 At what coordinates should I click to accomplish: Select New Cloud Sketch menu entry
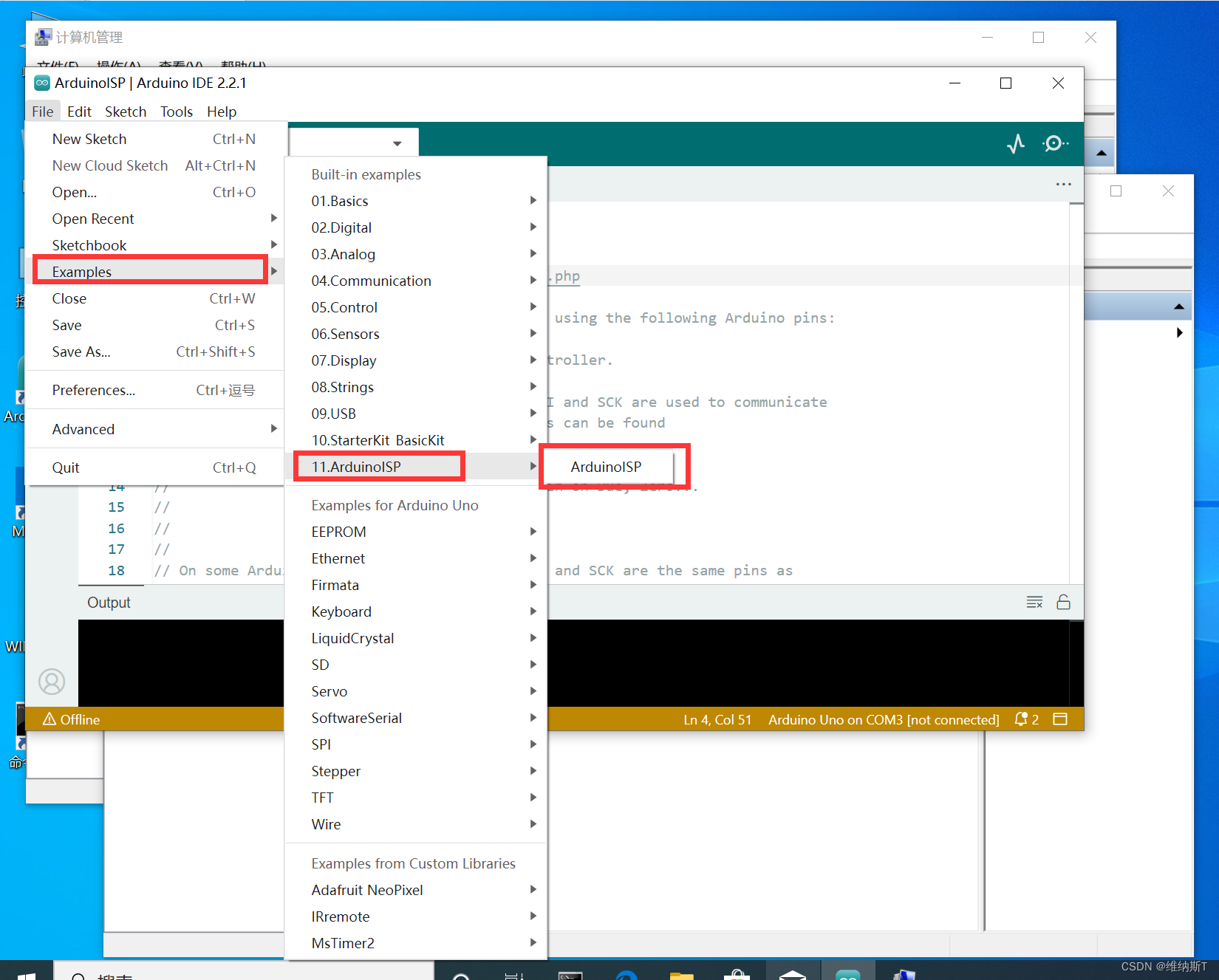155,165
